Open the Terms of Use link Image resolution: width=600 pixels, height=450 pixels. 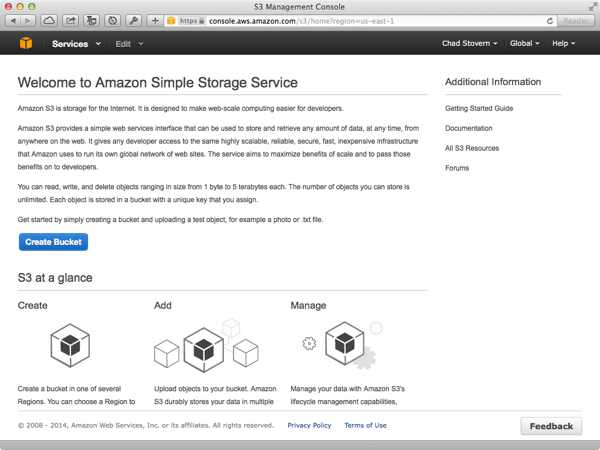pos(365,425)
